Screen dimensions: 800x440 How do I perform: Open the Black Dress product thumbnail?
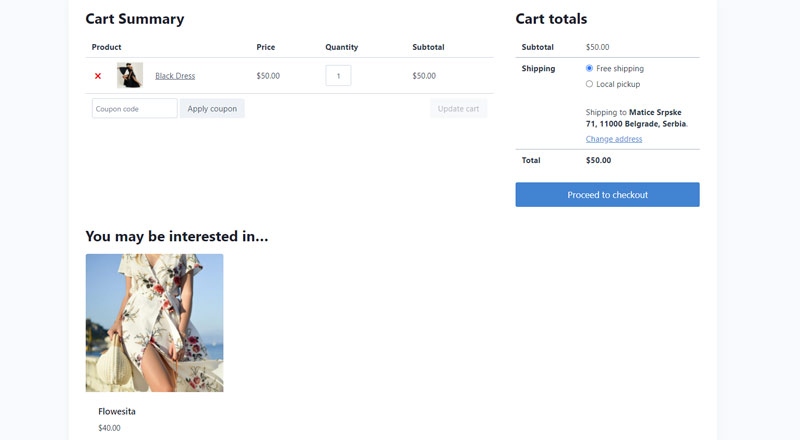pyautogui.click(x=130, y=76)
